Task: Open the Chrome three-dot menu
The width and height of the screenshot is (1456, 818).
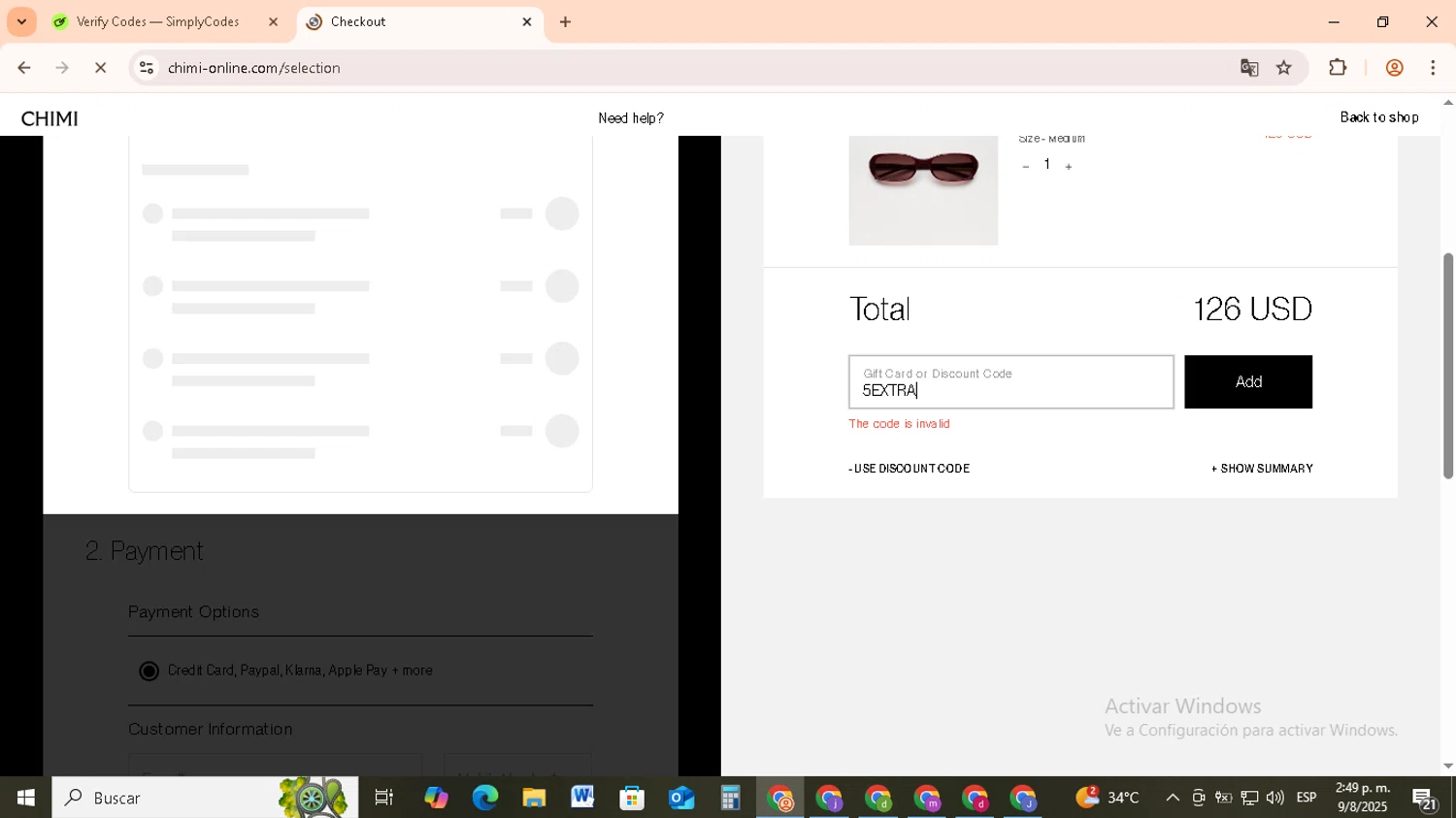Action: 1433,68
